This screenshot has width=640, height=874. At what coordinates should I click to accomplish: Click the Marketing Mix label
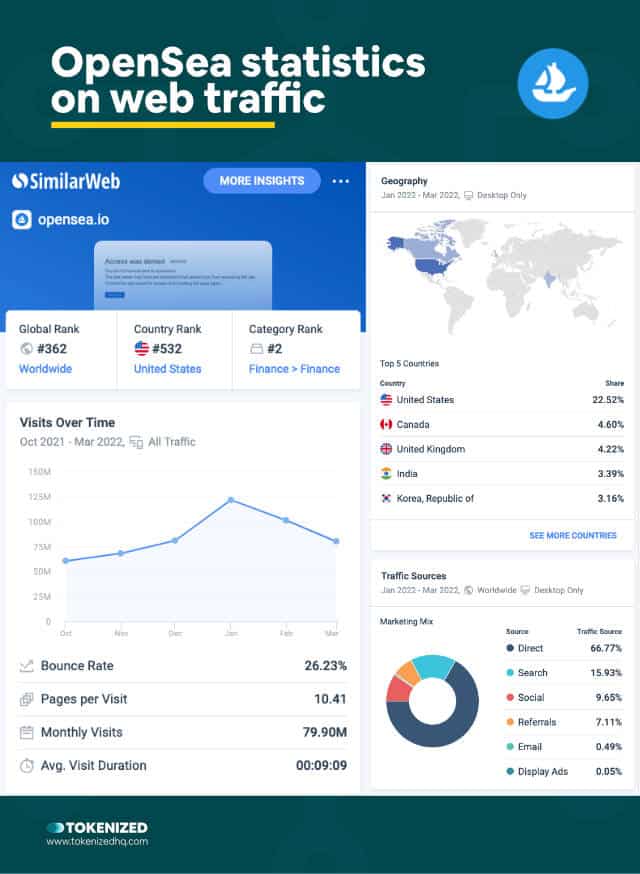[x=406, y=621]
